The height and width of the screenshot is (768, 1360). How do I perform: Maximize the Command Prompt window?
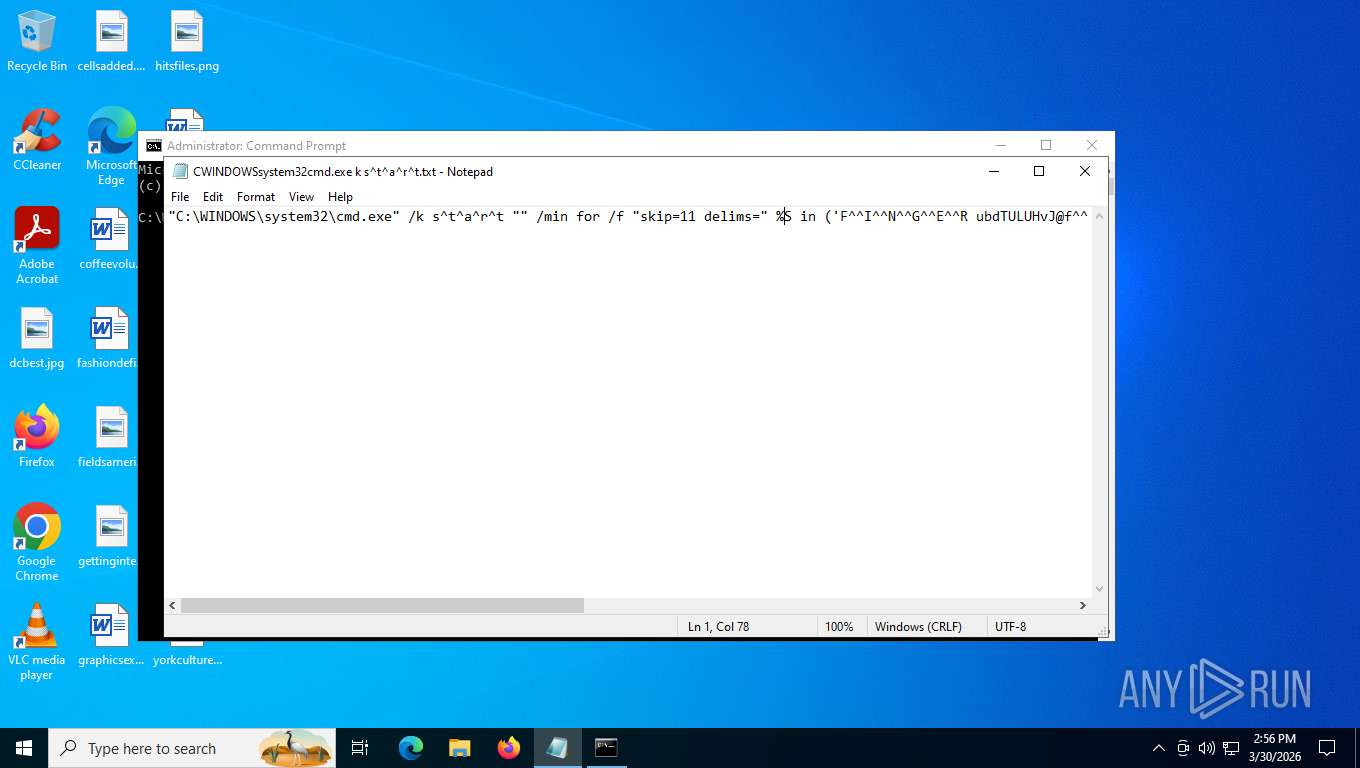coord(1046,145)
